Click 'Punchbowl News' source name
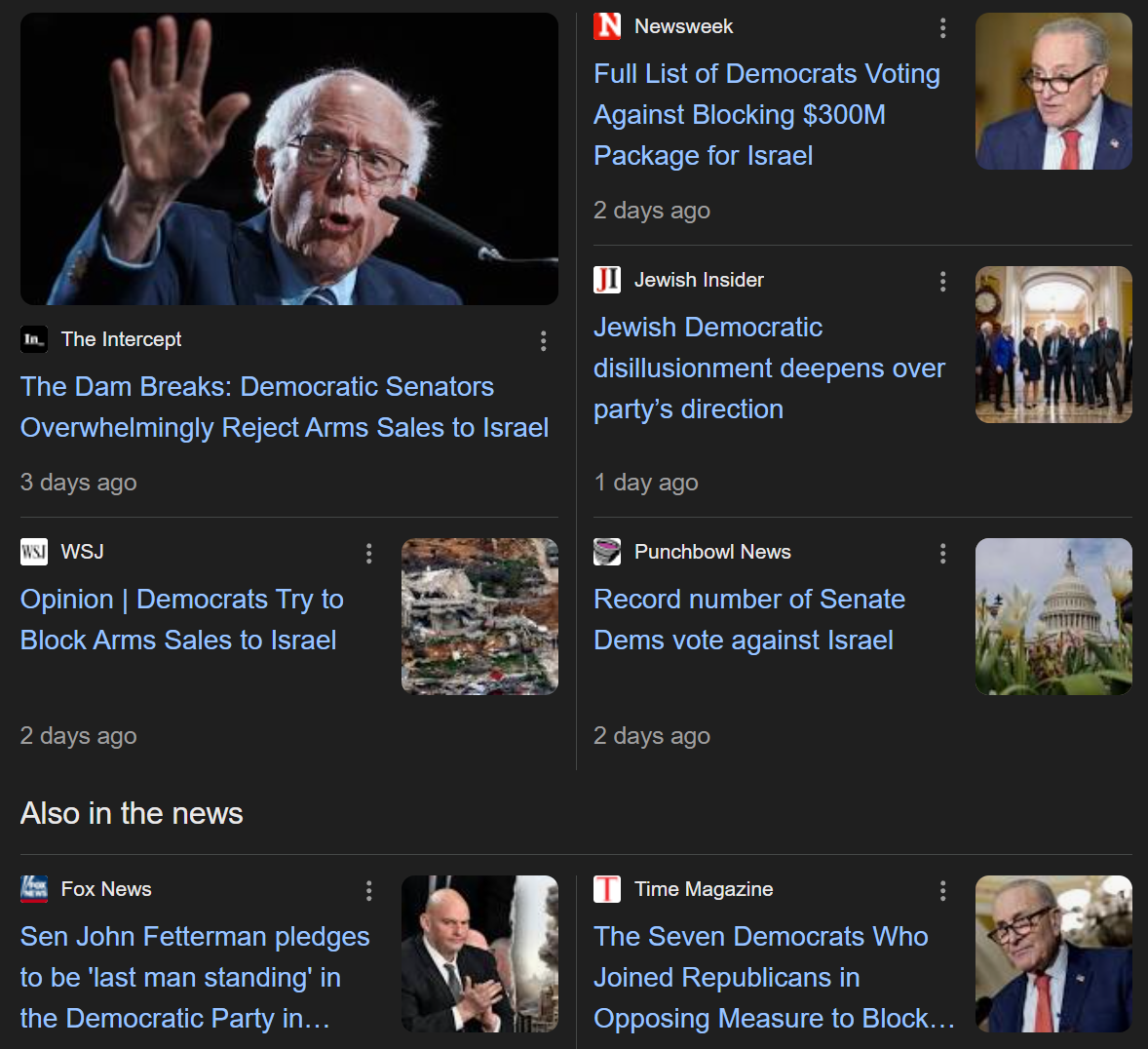1148x1049 pixels. 712,552
